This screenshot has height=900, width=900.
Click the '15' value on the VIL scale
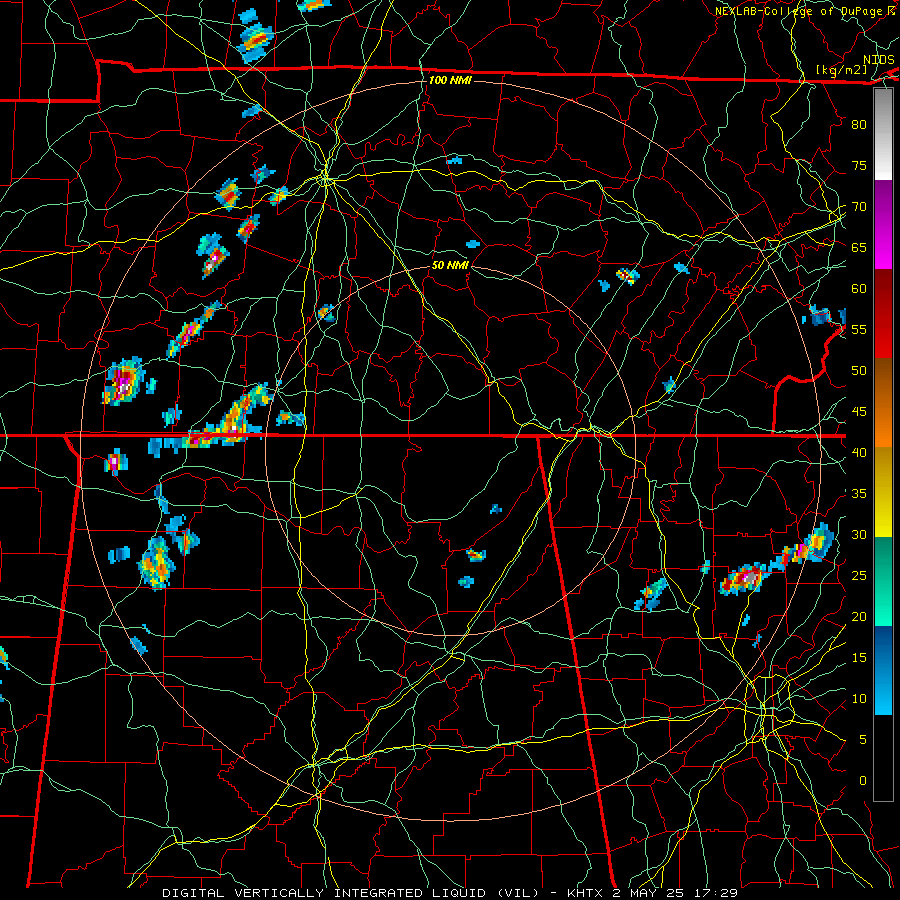pyautogui.click(x=859, y=658)
